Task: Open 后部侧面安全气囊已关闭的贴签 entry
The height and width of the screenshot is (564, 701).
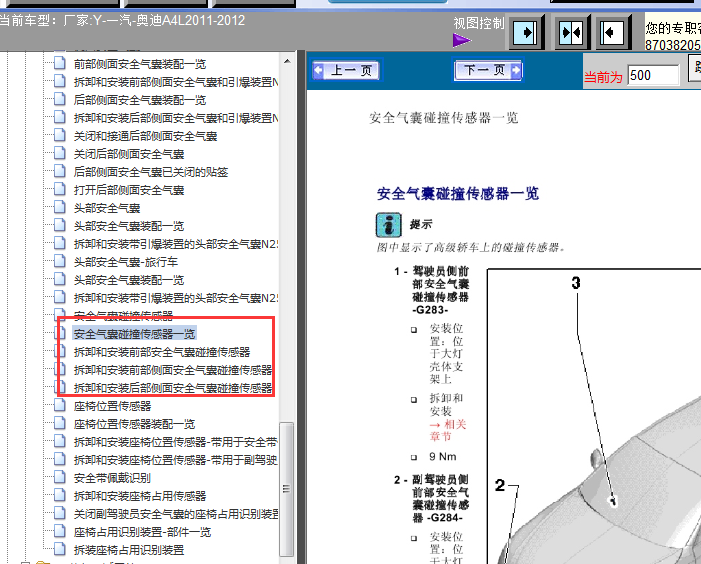Action: 151,172
